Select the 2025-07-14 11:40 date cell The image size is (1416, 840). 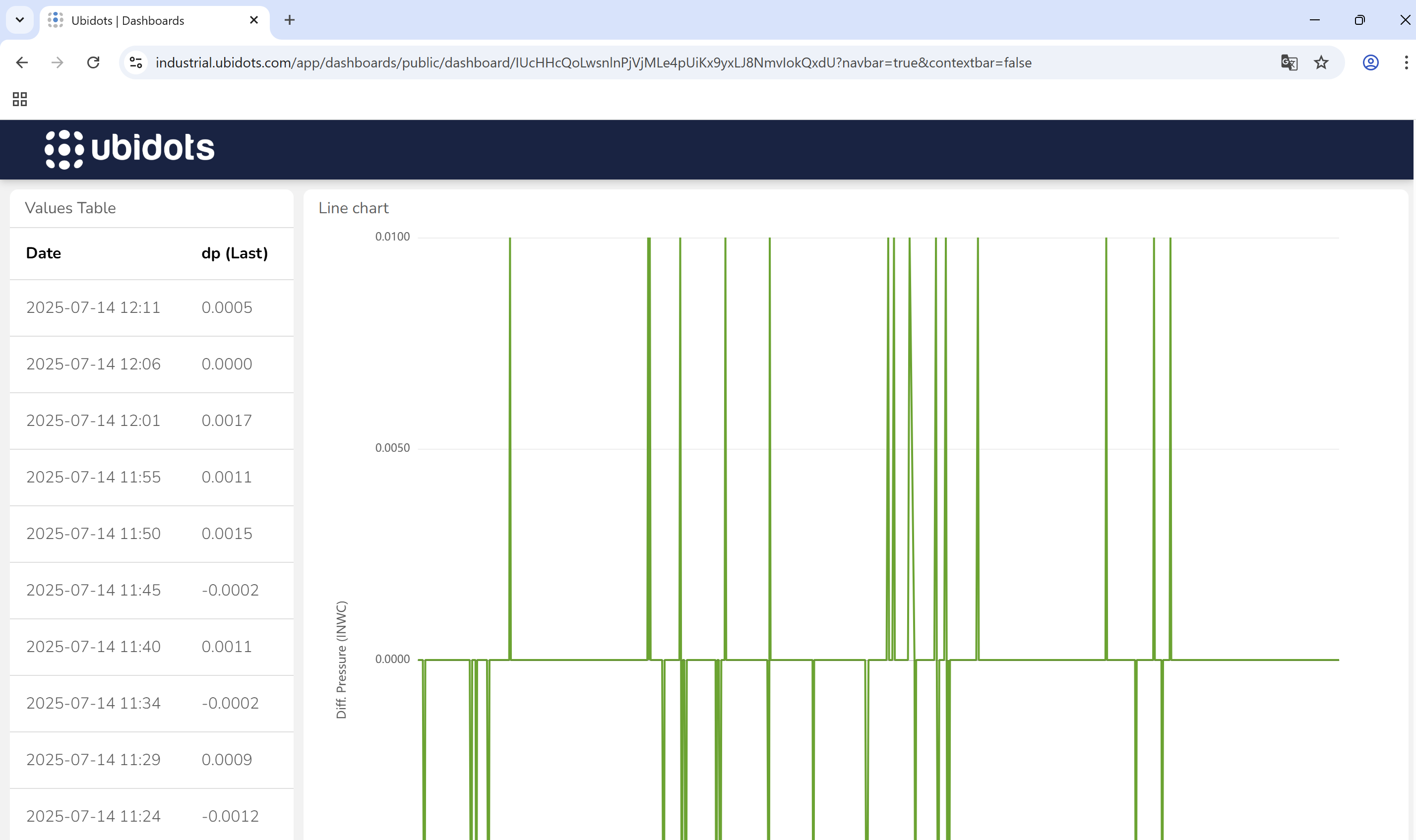point(93,647)
